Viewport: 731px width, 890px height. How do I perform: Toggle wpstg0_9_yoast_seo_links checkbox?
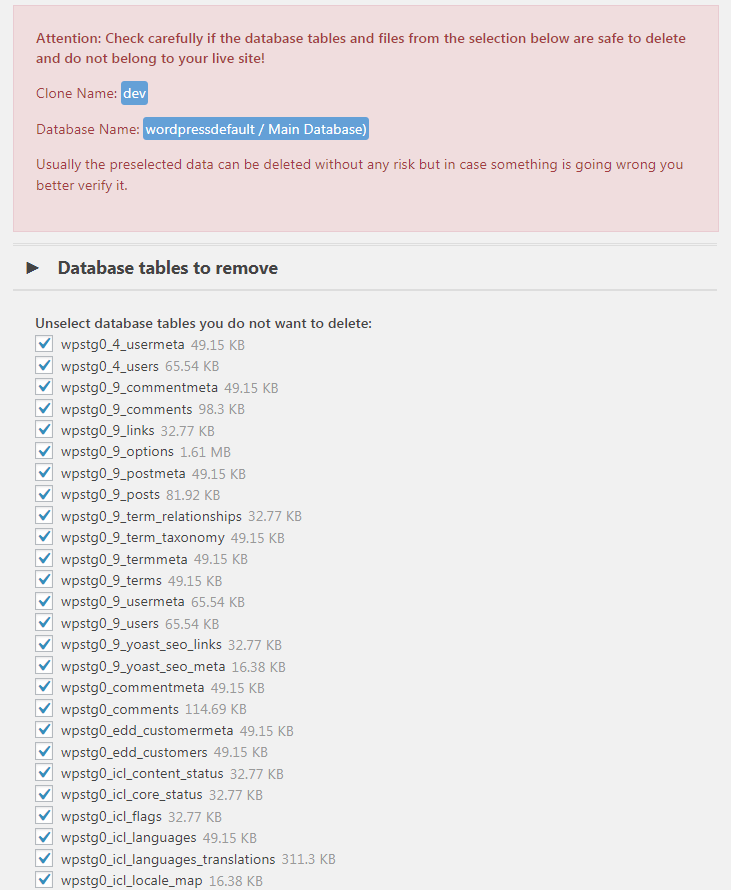(44, 644)
